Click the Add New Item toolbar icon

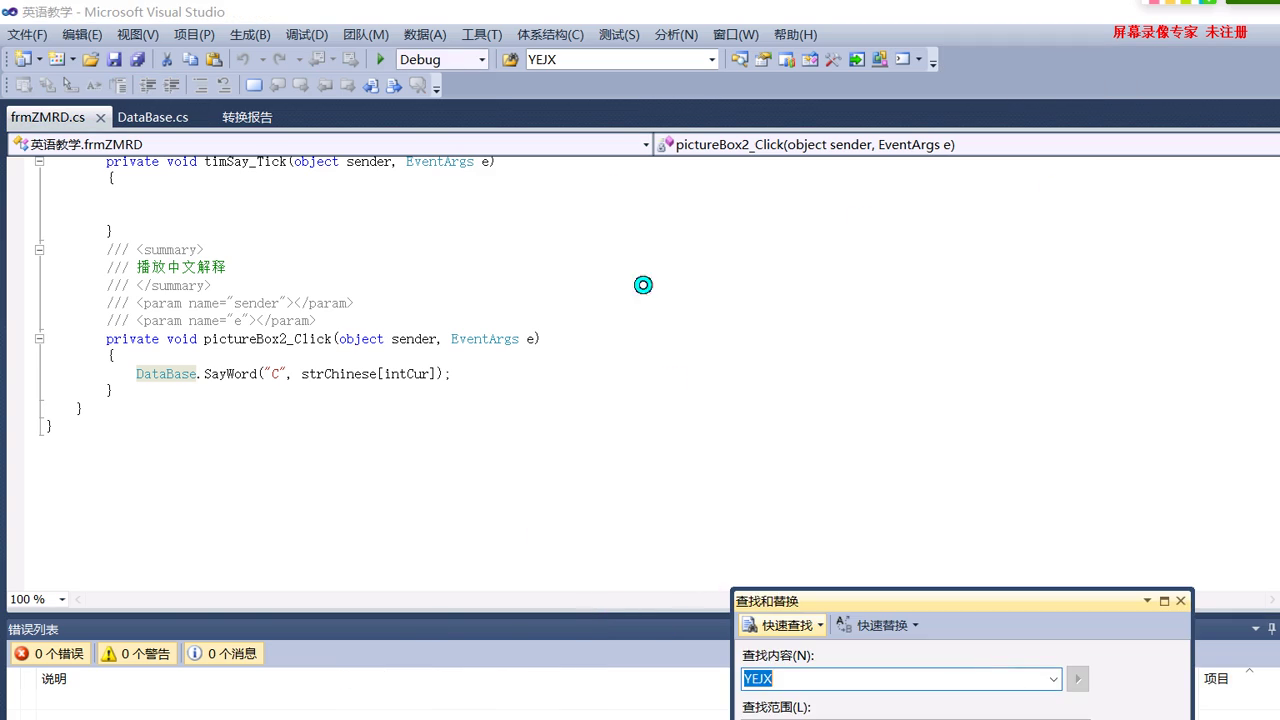pos(57,59)
